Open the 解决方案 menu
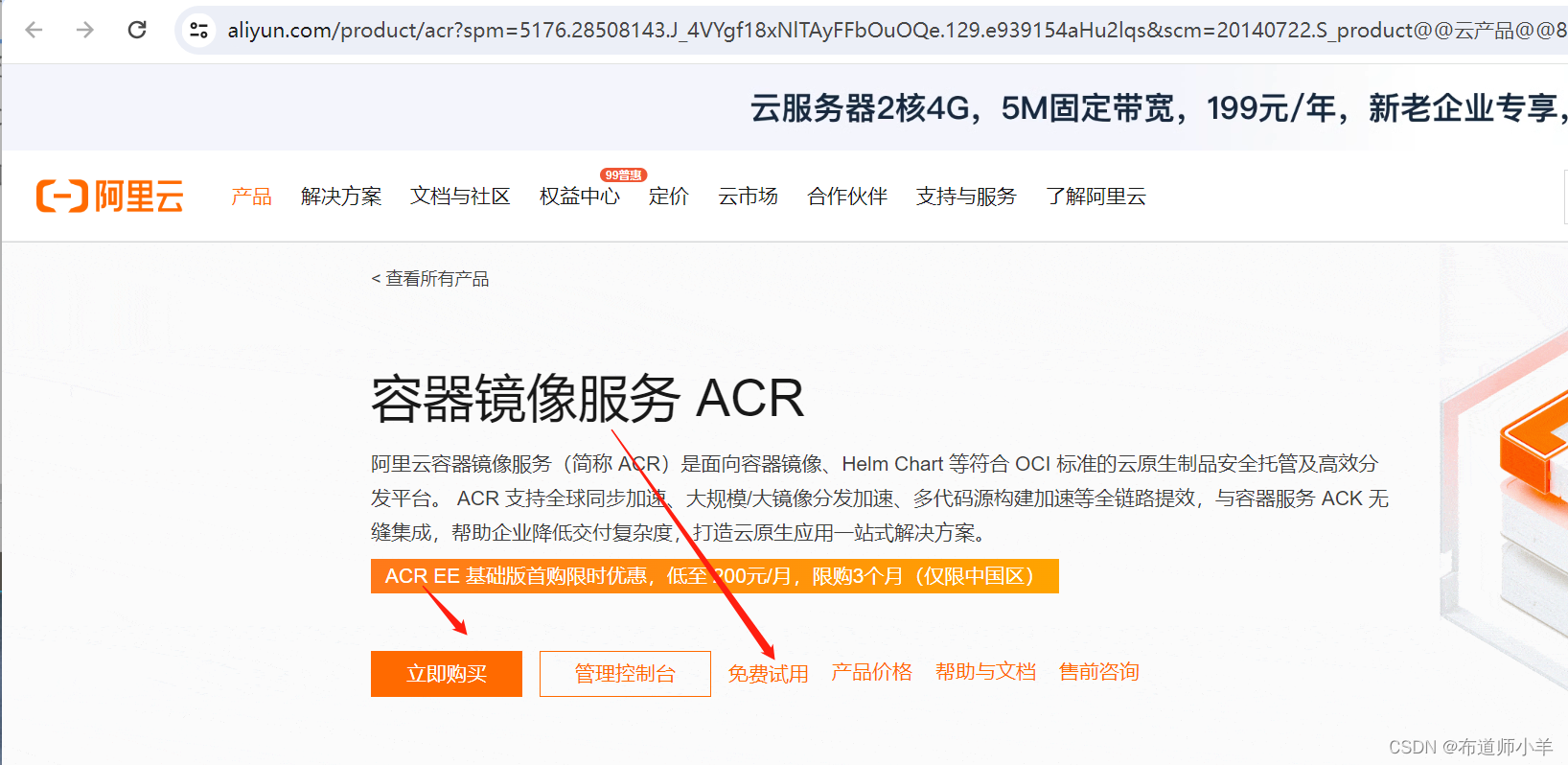This screenshot has width=1568, height=765. [x=341, y=197]
